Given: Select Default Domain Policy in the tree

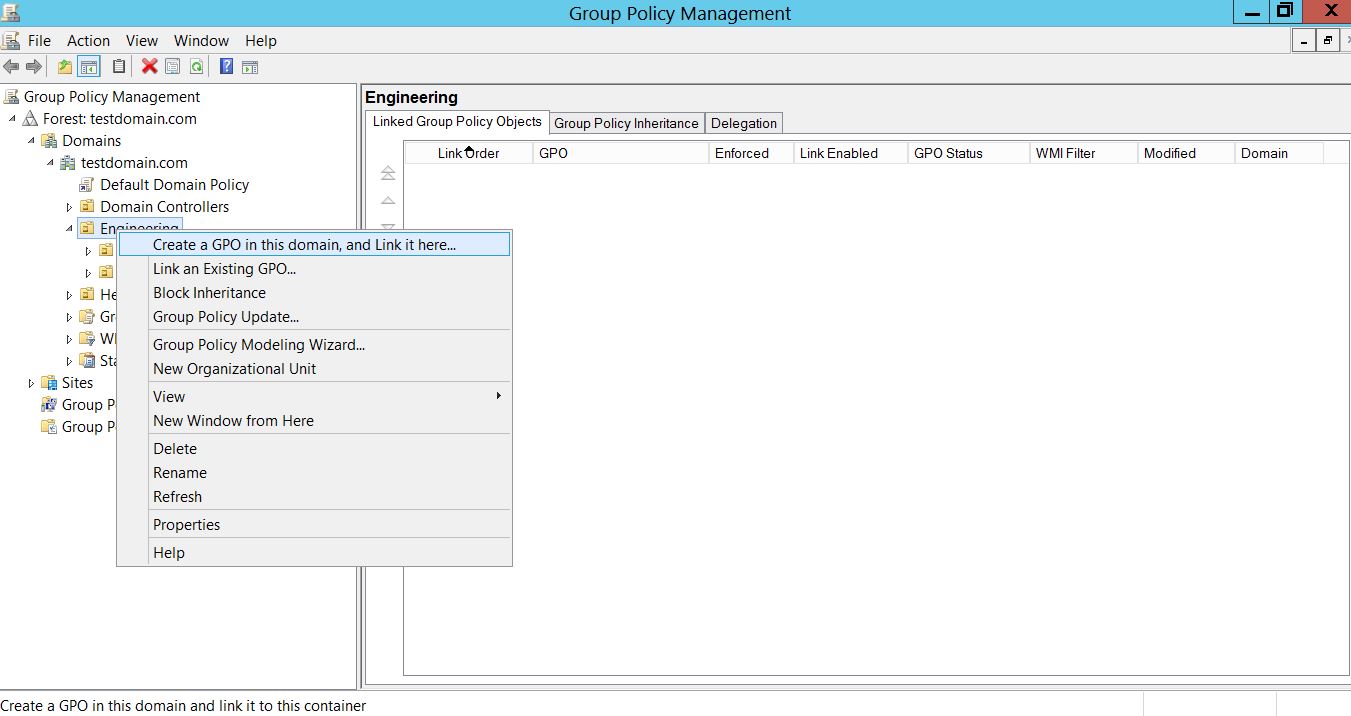Looking at the screenshot, I should point(174,185).
